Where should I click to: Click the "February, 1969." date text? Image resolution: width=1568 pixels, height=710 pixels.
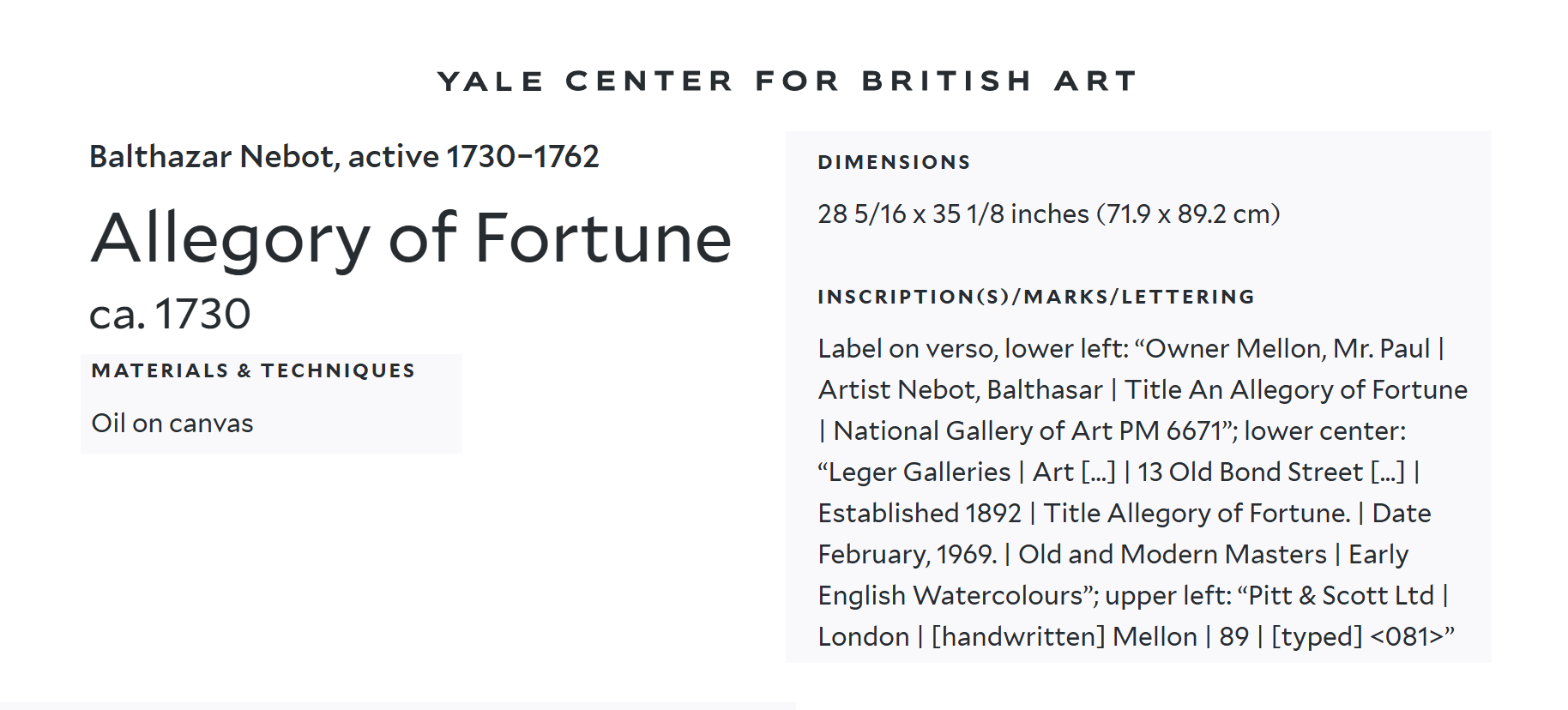pos(908,555)
